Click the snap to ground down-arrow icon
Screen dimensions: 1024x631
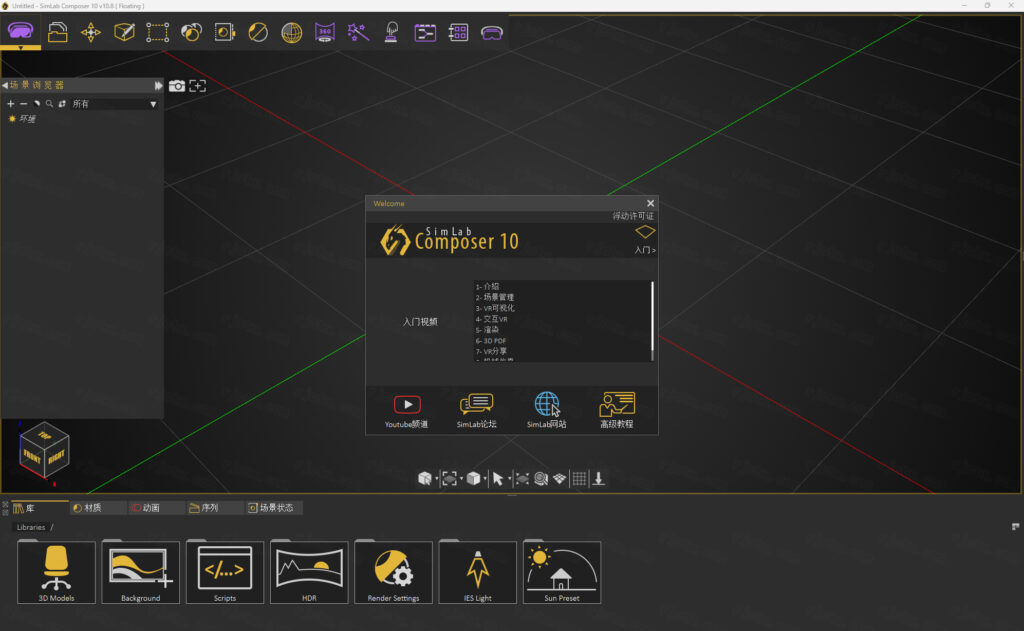pos(598,479)
